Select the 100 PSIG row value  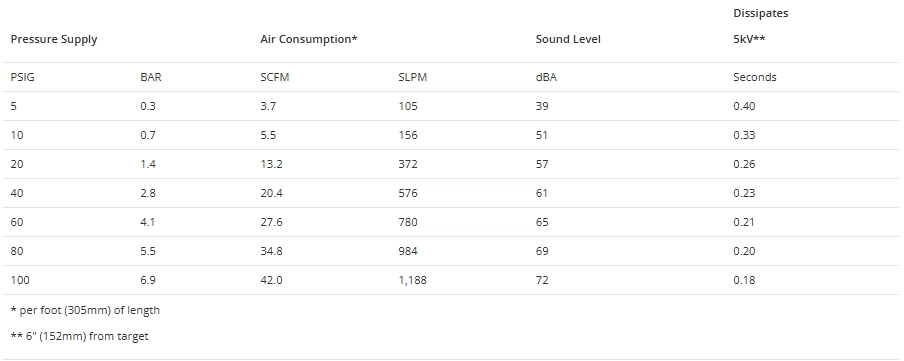point(20,280)
